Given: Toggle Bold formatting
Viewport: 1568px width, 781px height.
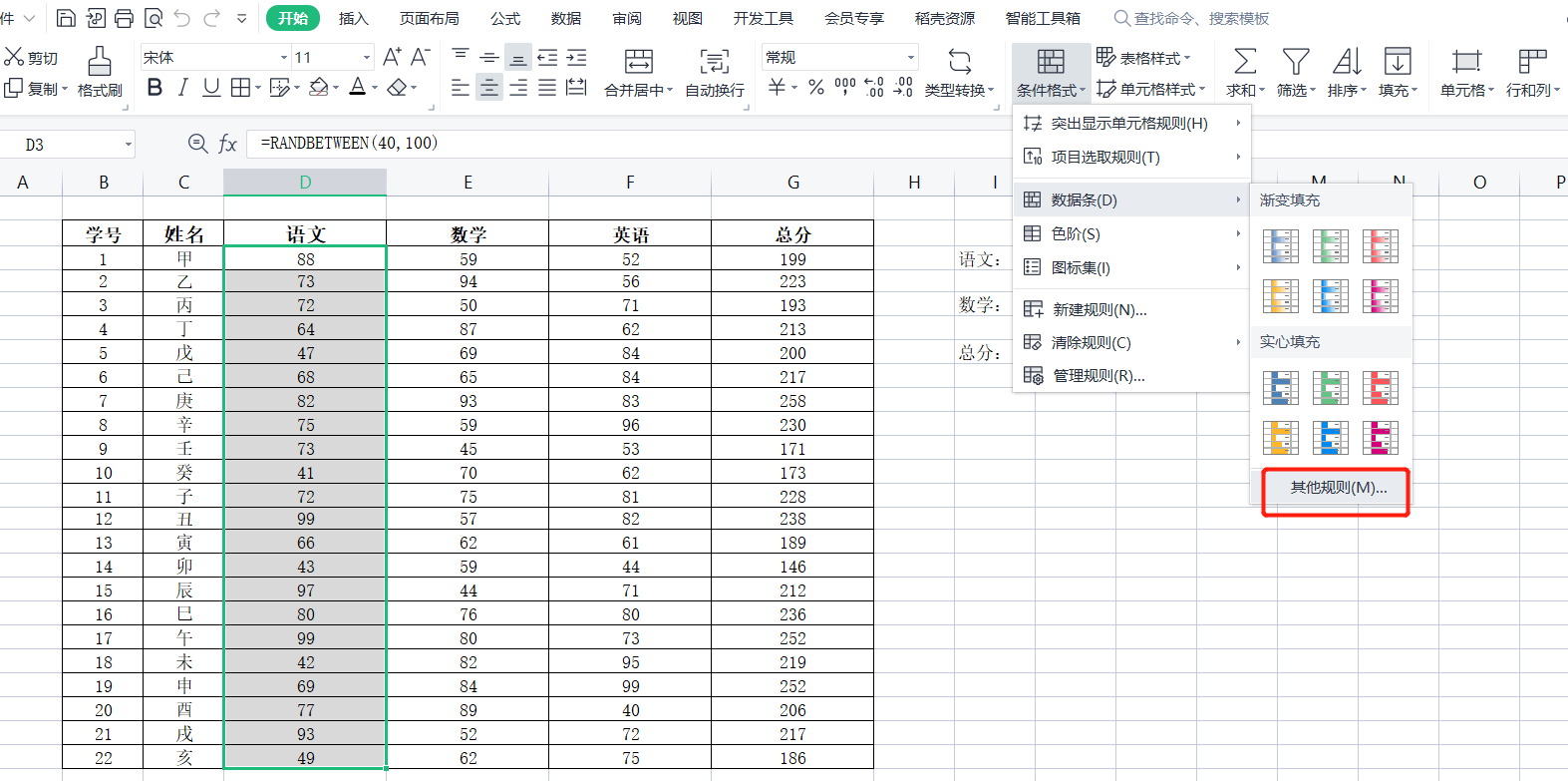Looking at the screenshot, I should pyautogui.click(x=155, y=88).
